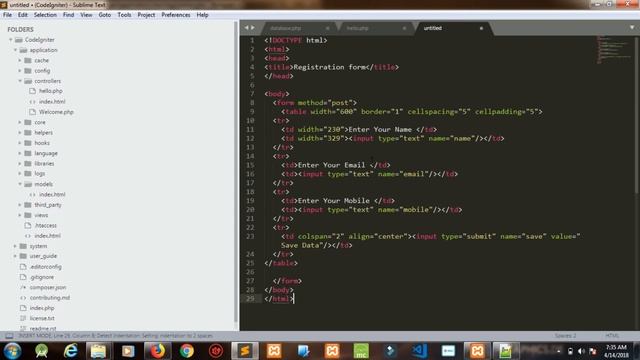This screenshot has height=360, width=640.
Task: Open the File menu
Action: coord(7,15)
